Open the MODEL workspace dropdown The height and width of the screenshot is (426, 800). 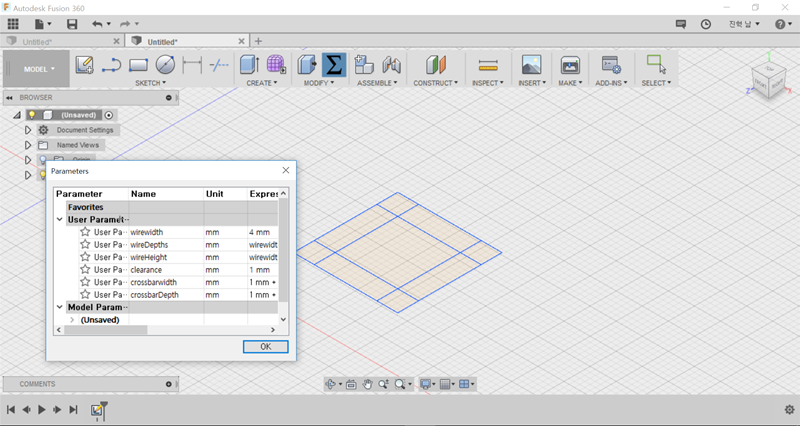[37, 69]
